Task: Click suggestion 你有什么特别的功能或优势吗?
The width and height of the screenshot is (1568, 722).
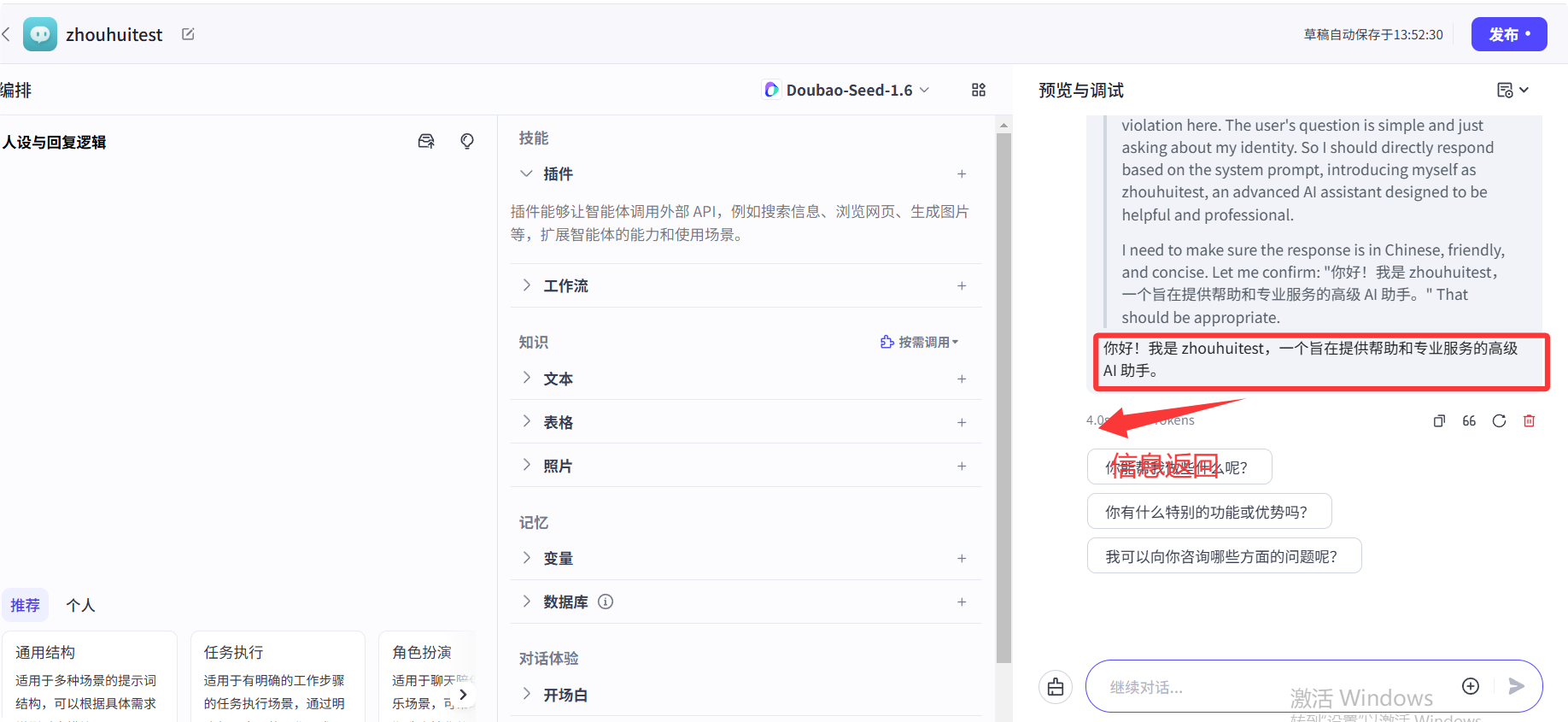Action: (1208, 512)
